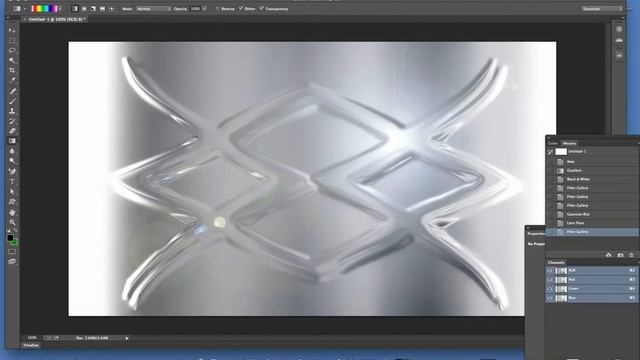Select the Untitled-1 document tab
The width and height of the screenshot is (640, 360).
[x=55, y=19]
